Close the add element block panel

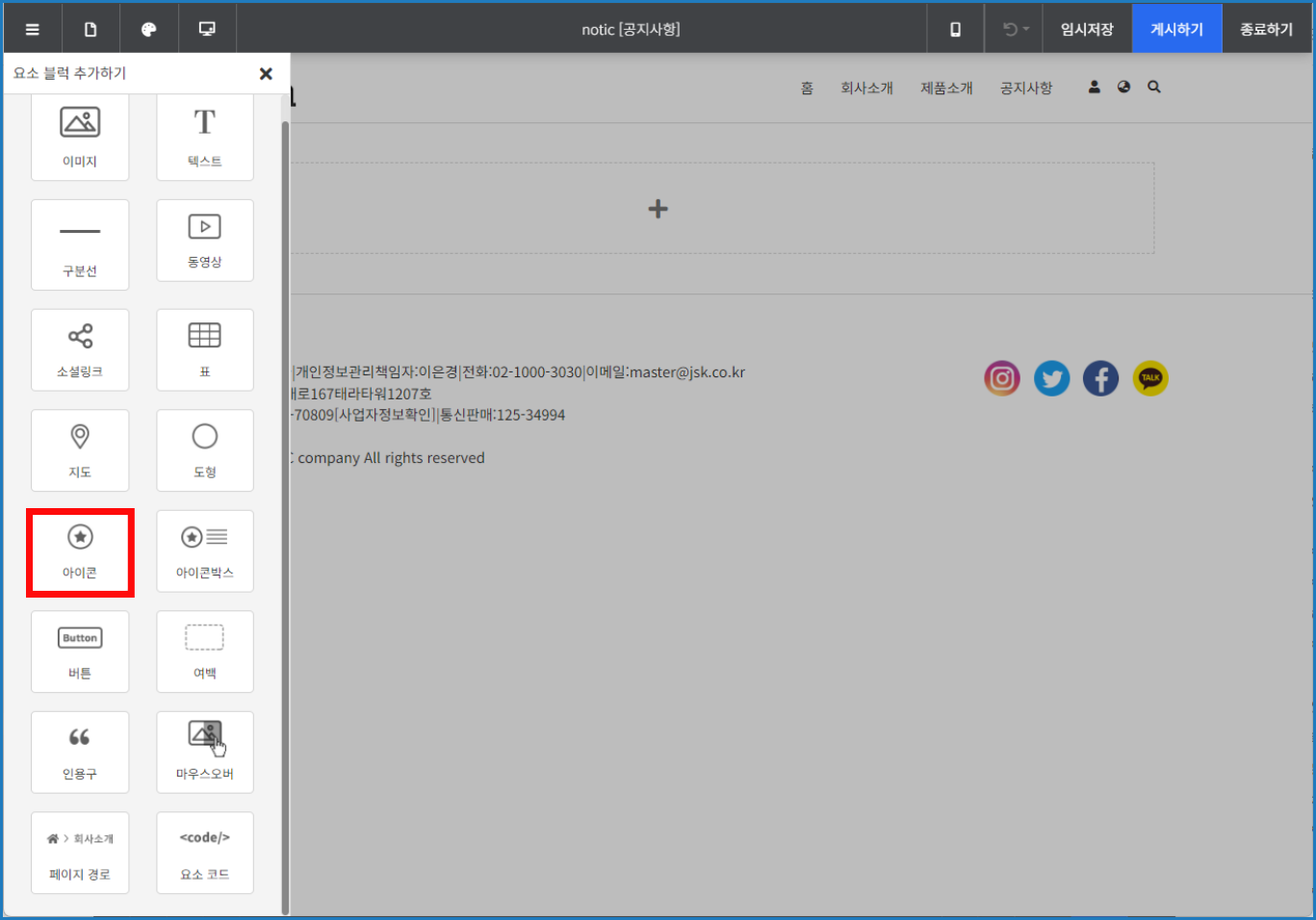click(266, 73)
